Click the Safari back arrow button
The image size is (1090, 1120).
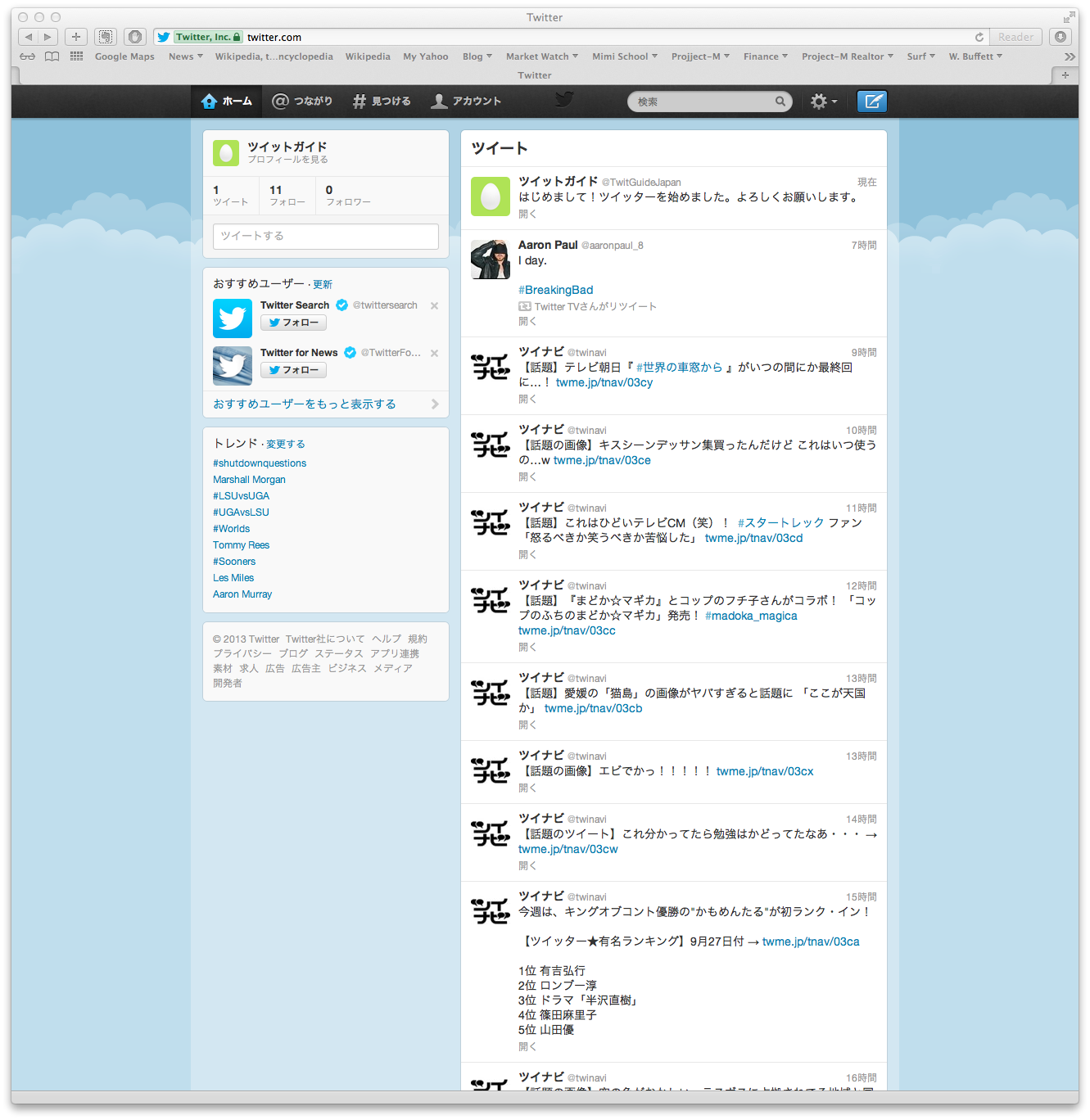pyautogui.click(x=29, y=37)
